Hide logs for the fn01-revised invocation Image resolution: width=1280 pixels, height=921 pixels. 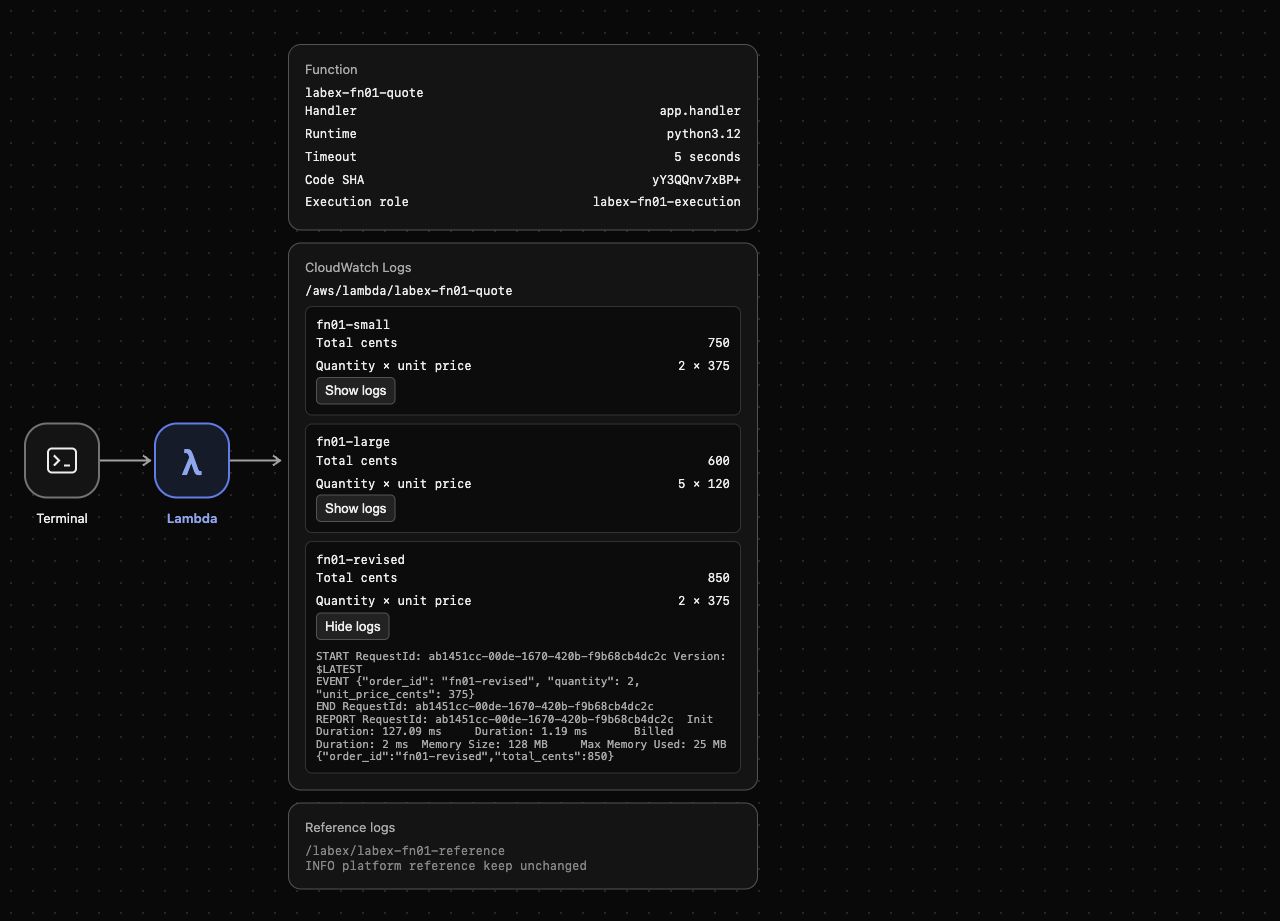[x=352, y=627]
